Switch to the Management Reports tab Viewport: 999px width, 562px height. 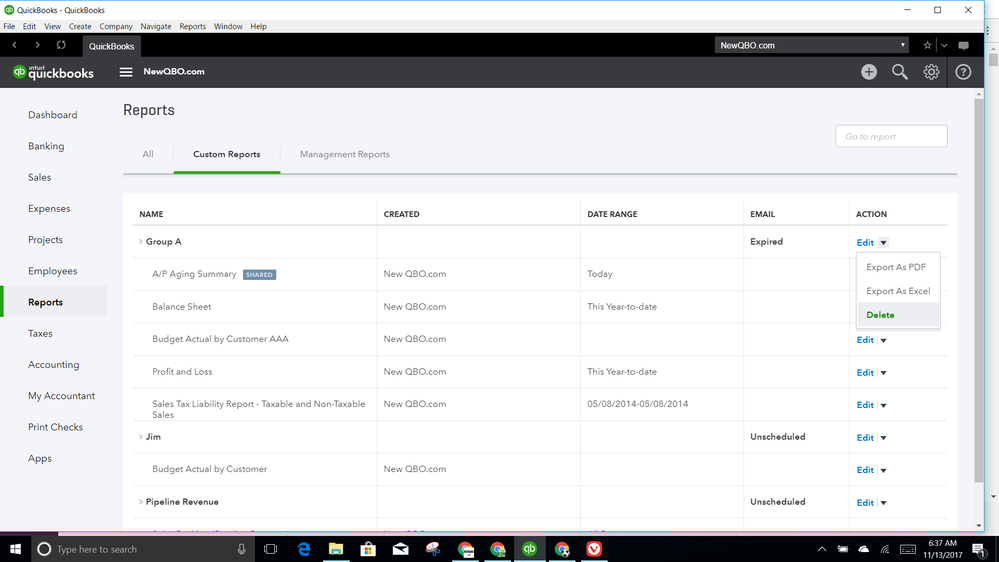345,154
